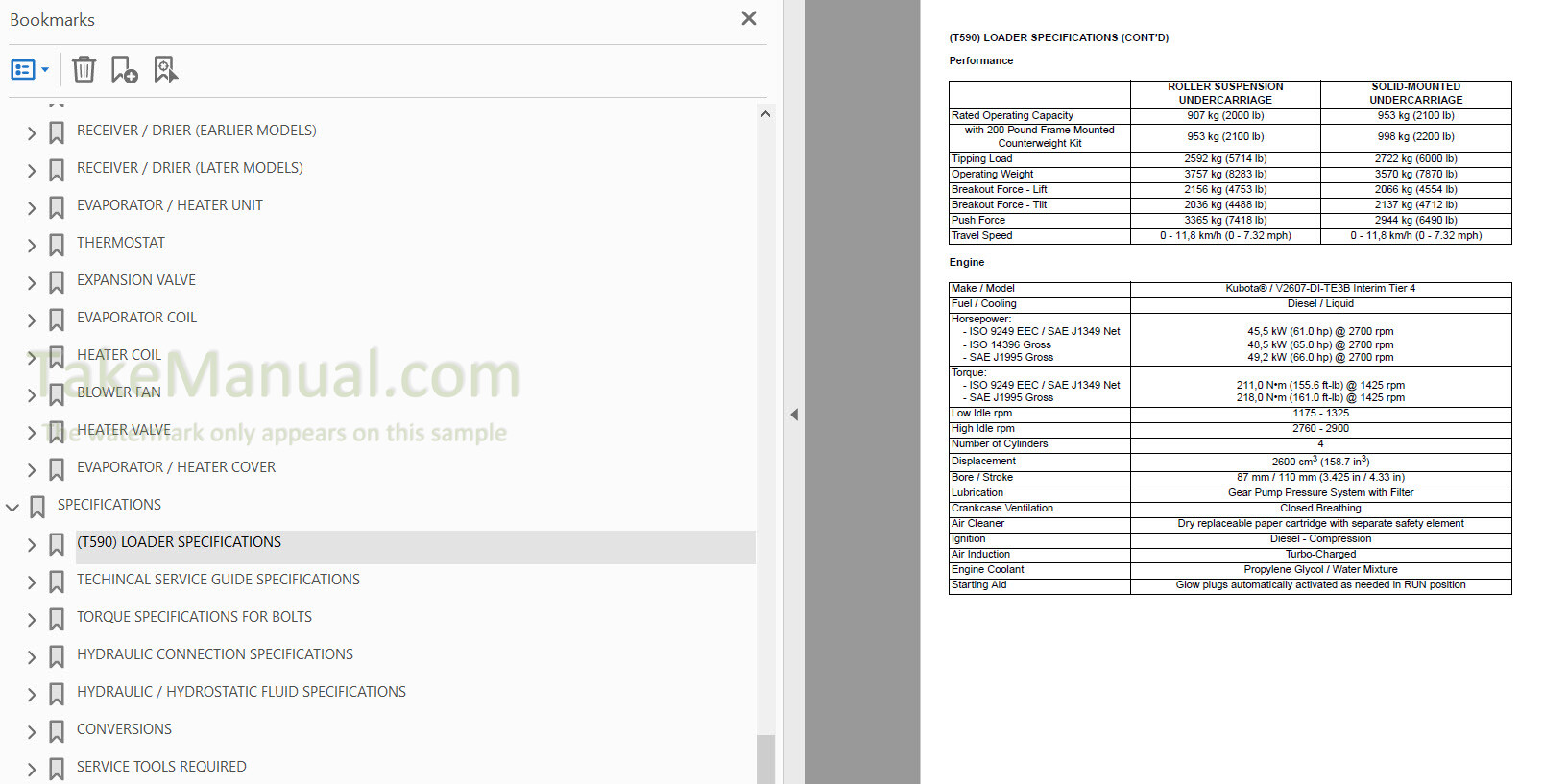The width and height of the screenshot is (1568, 784).
Task: Select the SPECIFICATIONS parent bookmark
Action: 109,505
